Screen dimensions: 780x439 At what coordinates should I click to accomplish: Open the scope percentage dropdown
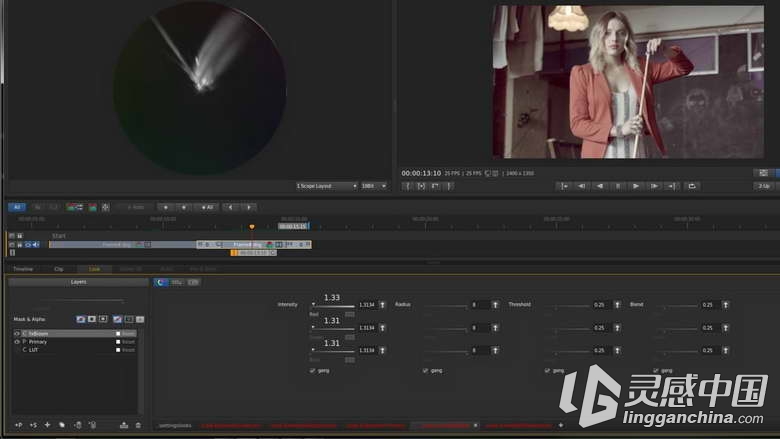(374, 186)
